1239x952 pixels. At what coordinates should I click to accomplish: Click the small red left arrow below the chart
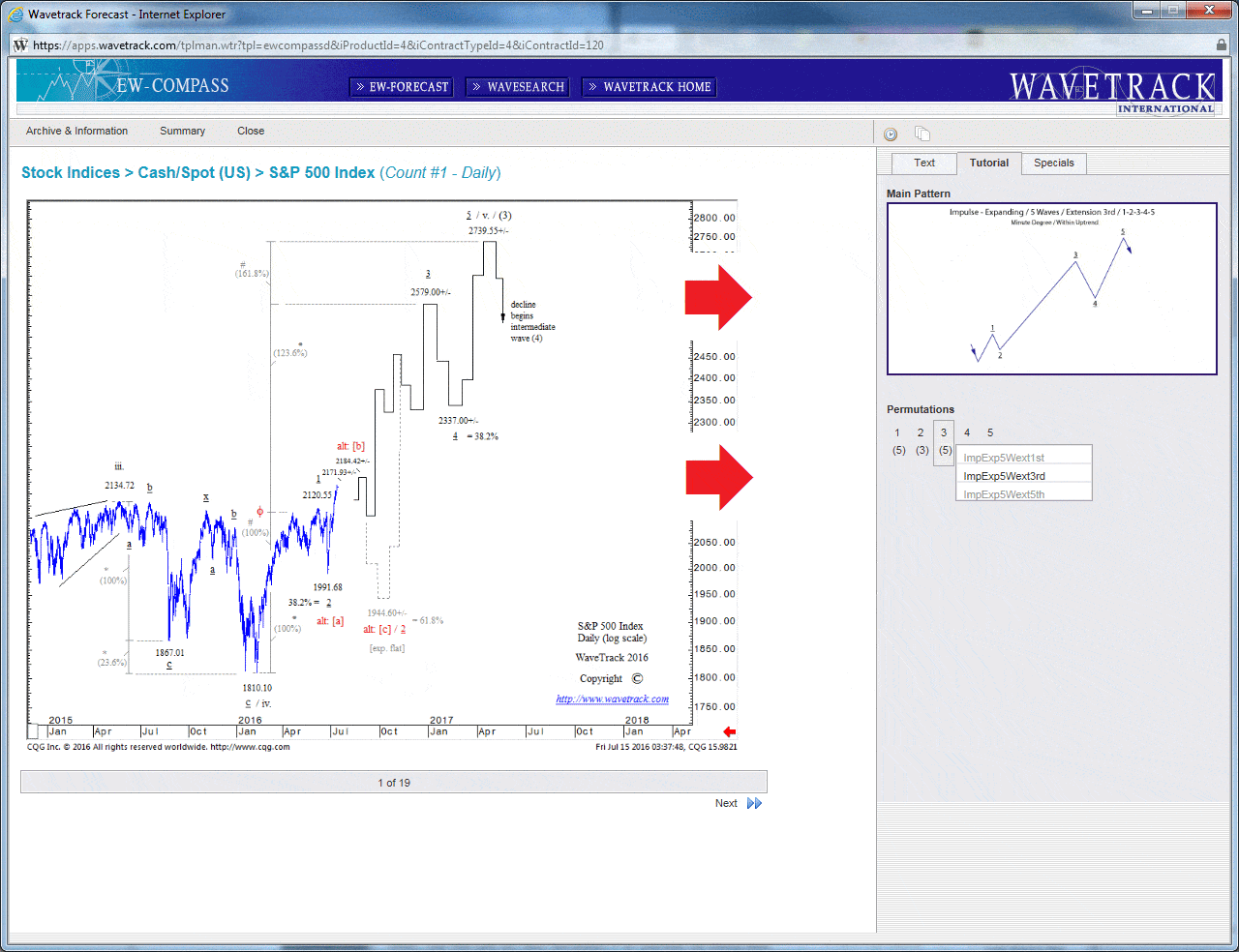(x=729, y=731)
